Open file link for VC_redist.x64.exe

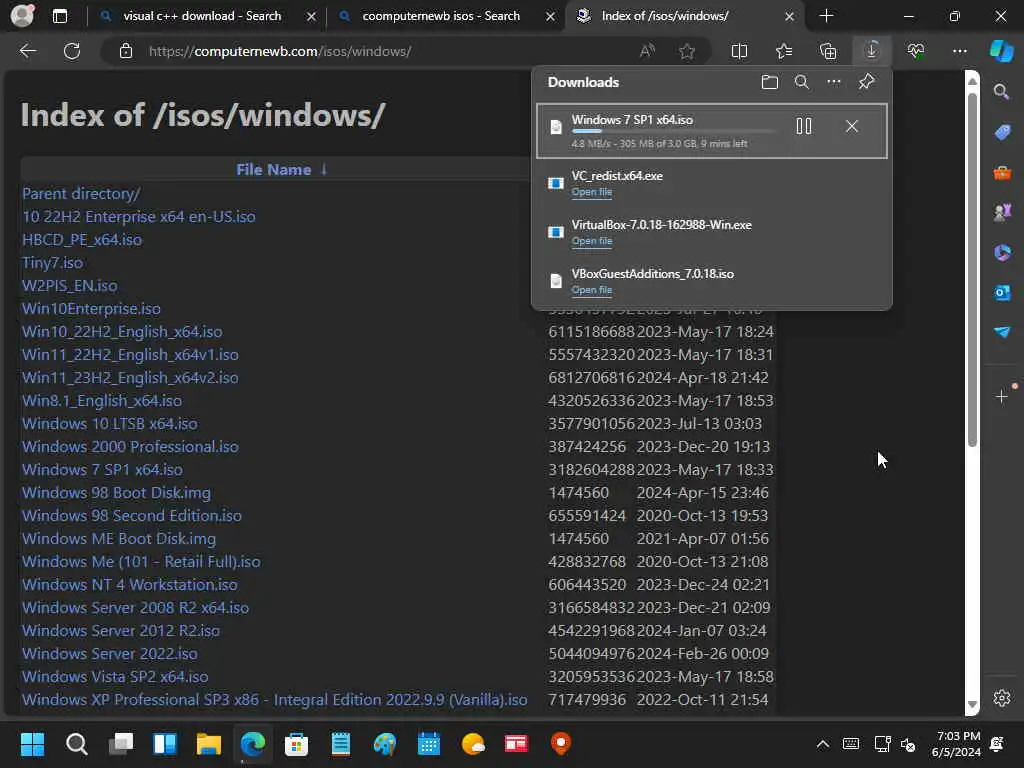[x=592, y=192]
